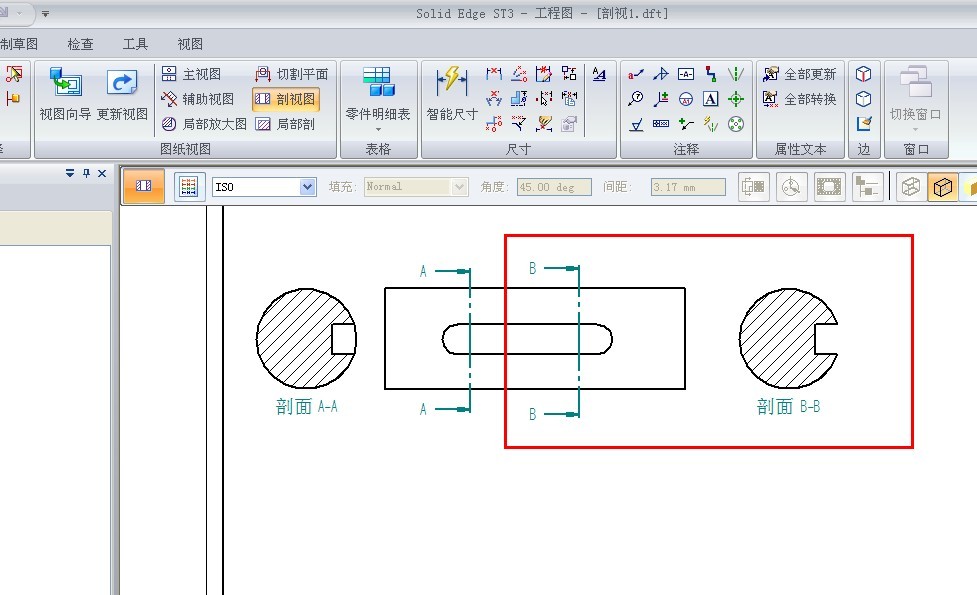Click the top cube icon in 边 group
The width and height of the screenshot is (977, 595).
864,74
